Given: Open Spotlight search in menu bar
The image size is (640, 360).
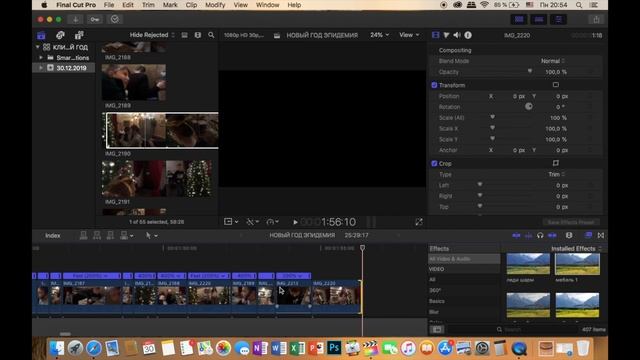Looking at the screenshot, I should [579, 5].
